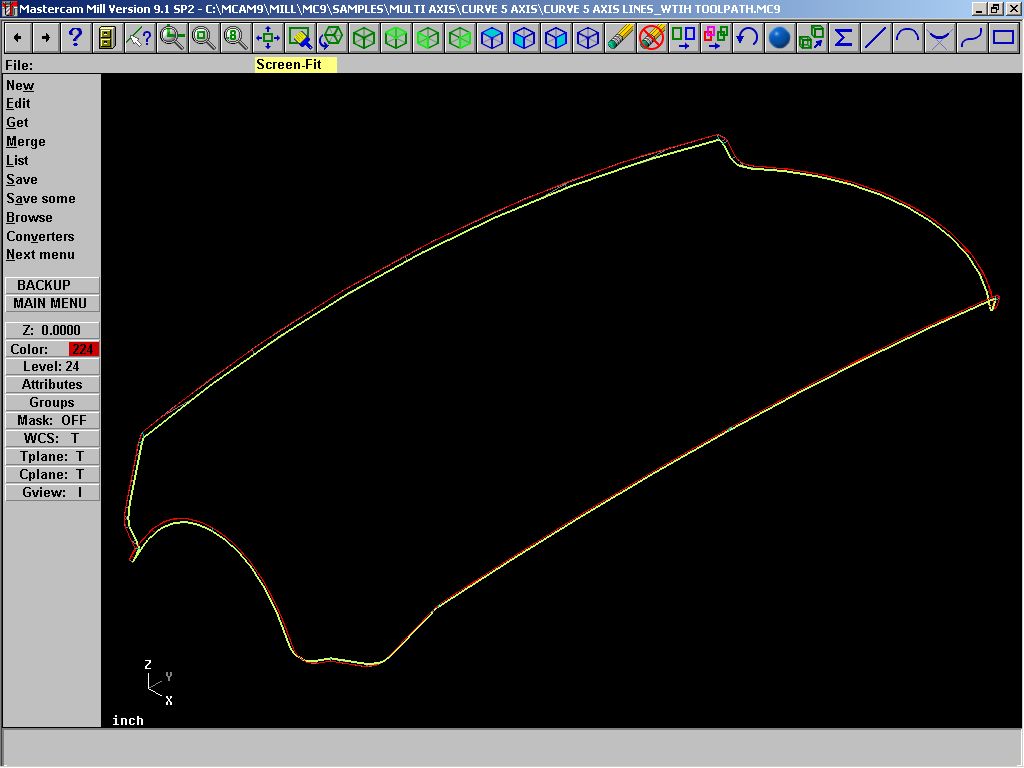This screenshot has height=768, width=1024.
Task: Open the Attributes button
Action: pos(52,385)
